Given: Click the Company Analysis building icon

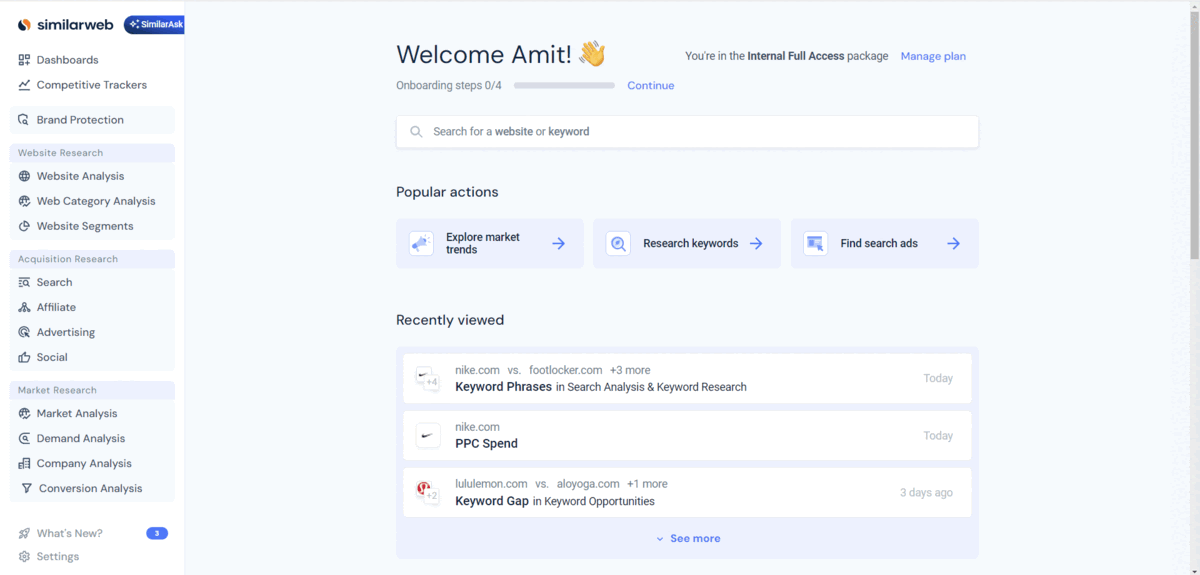Looking at the screenshot, I should coord(24,463).
